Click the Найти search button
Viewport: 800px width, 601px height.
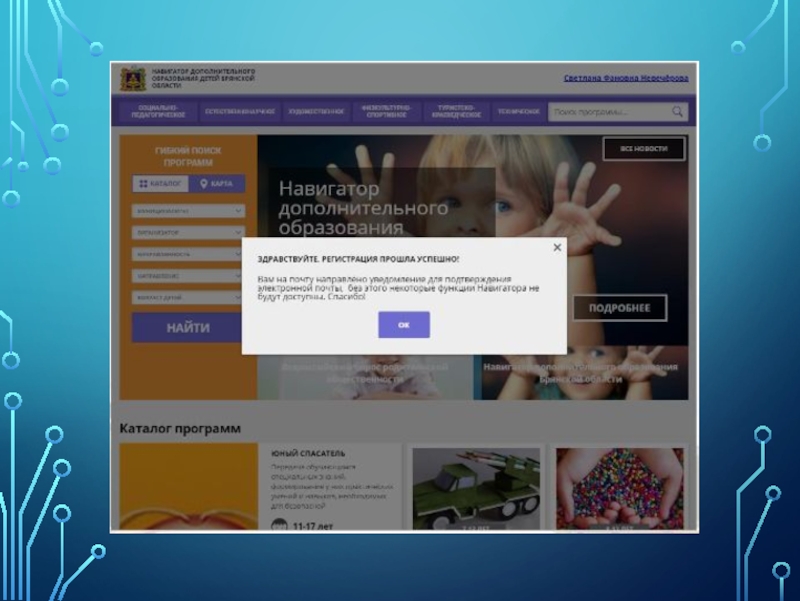pyautogui.click(x=187, y=328)
